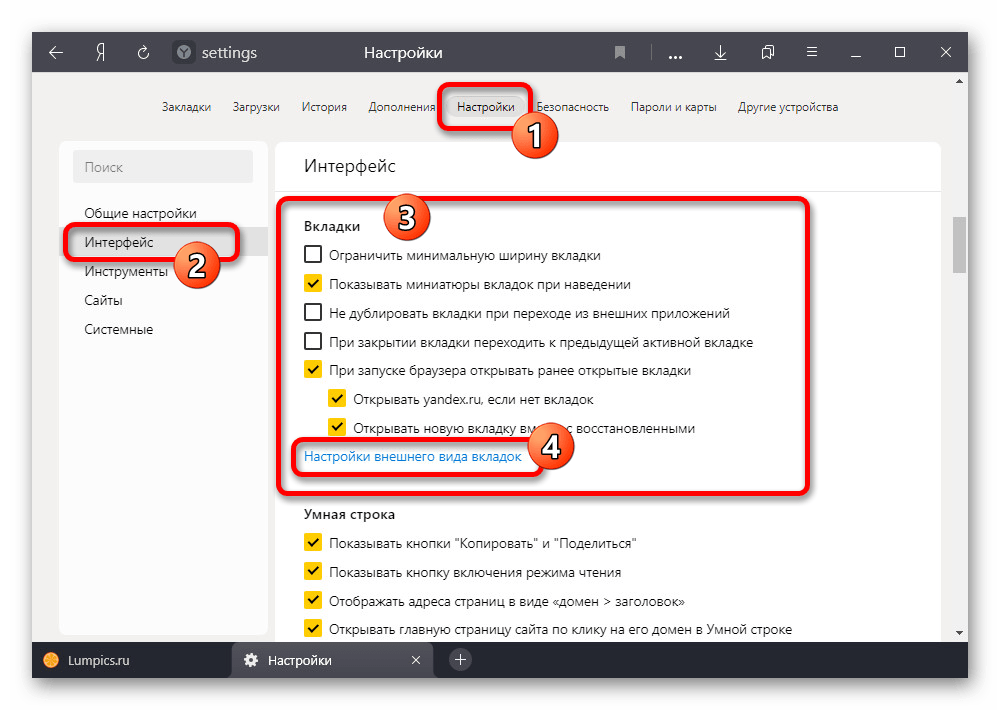
Task: Open the Дополнения page
Action: point(401,107)
